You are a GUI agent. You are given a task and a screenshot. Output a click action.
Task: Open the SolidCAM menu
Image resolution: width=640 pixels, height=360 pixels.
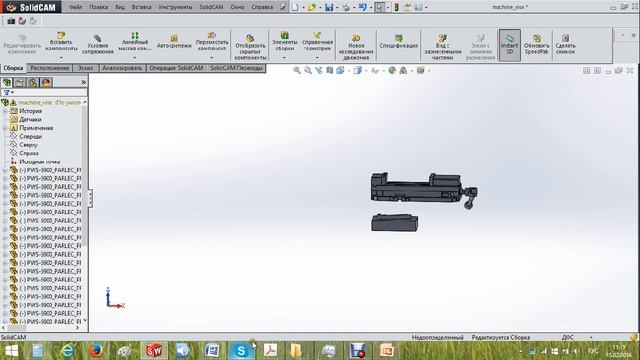[x=211, y=7]
